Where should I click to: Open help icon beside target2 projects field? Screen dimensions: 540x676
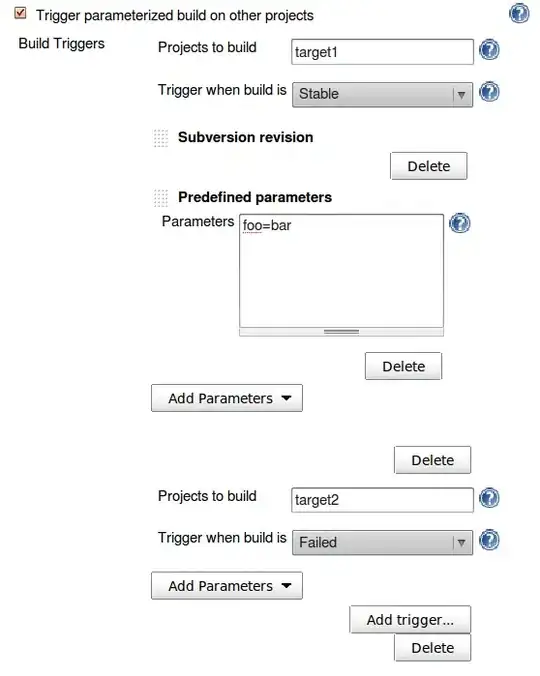coord(489,498)
